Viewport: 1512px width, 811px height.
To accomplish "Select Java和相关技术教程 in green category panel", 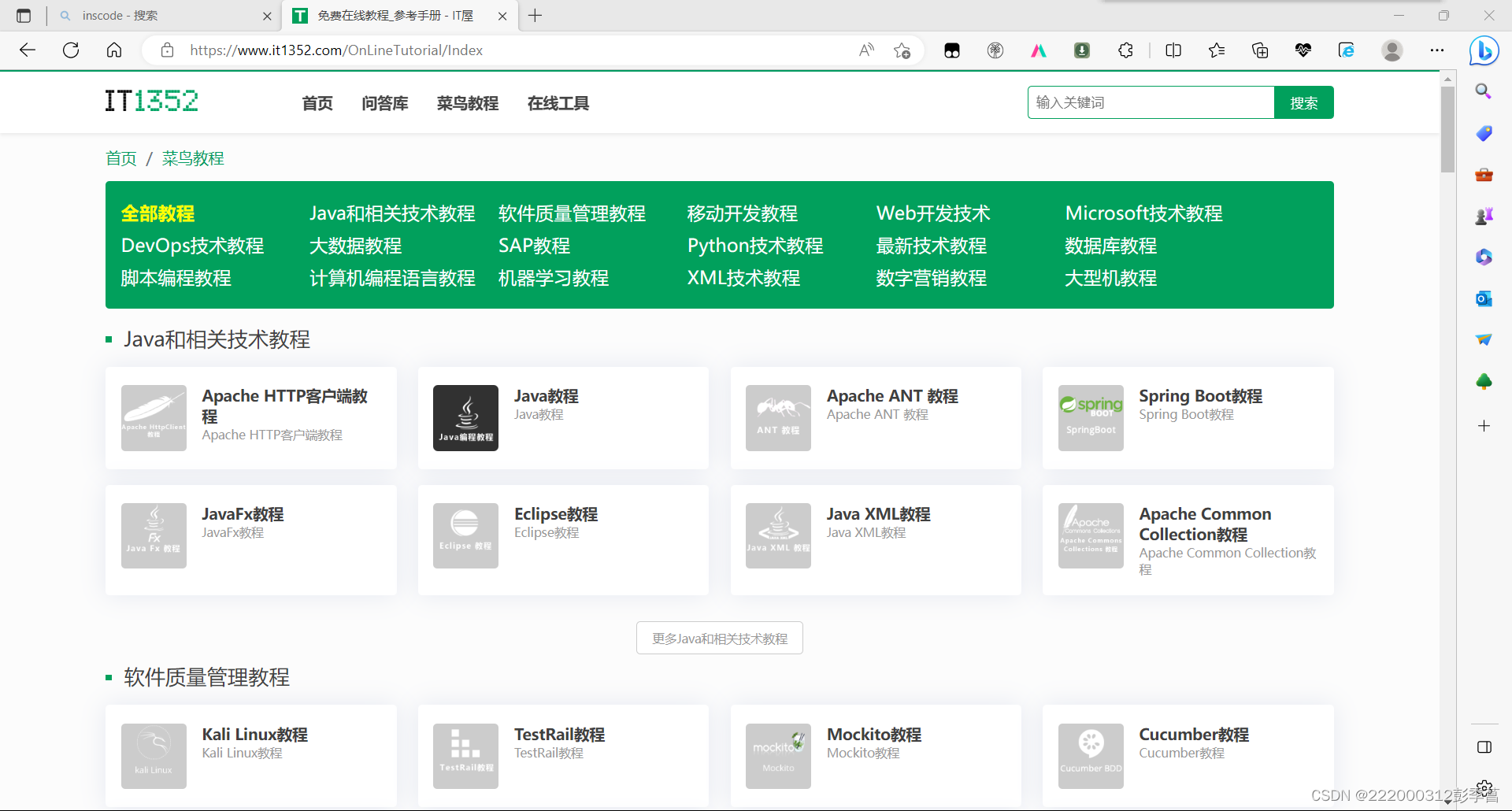I will tap(392, 213).
